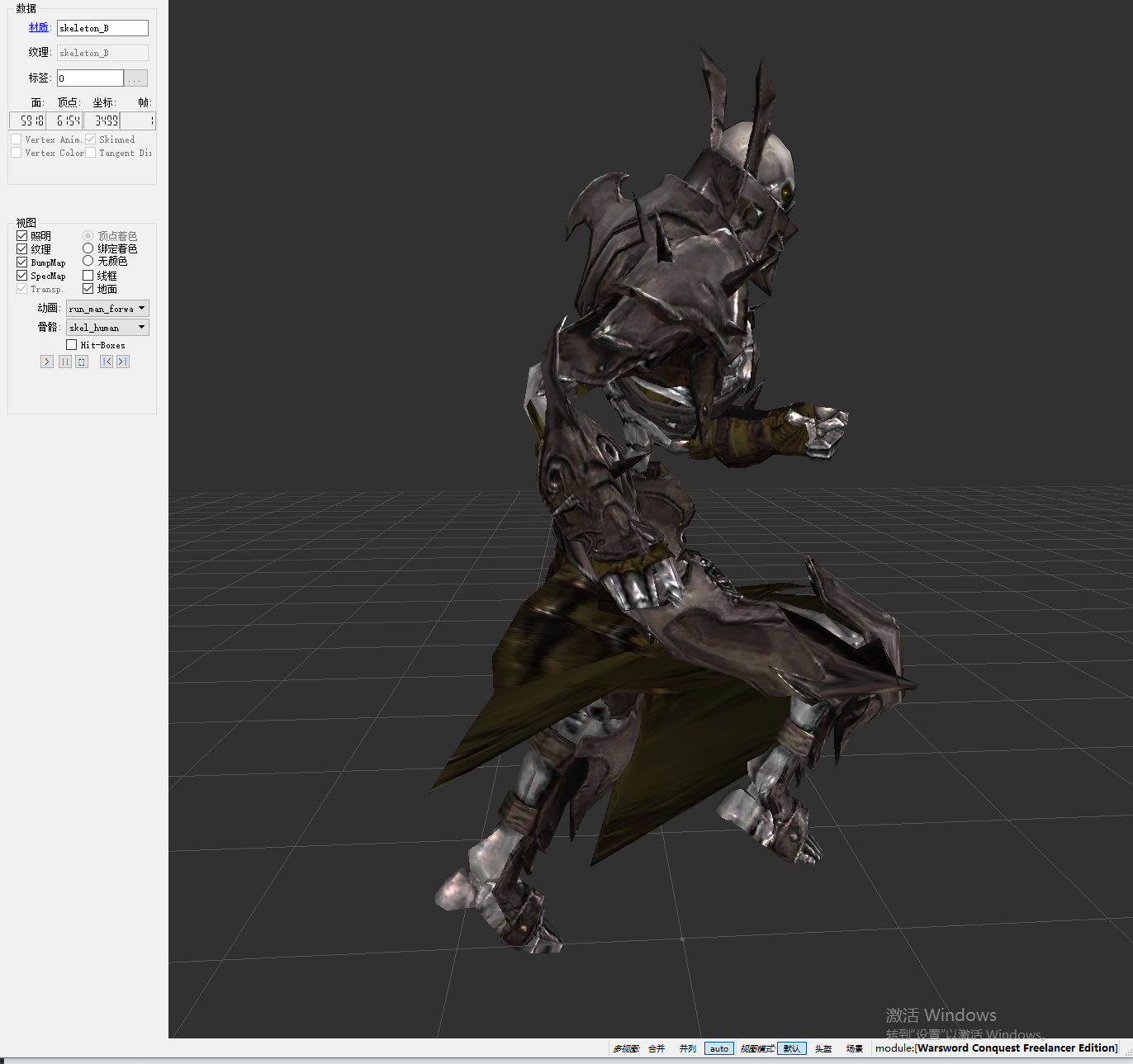Click the position count field 3499
This screenshot has height=1064, width=1133.
[102, 121]
